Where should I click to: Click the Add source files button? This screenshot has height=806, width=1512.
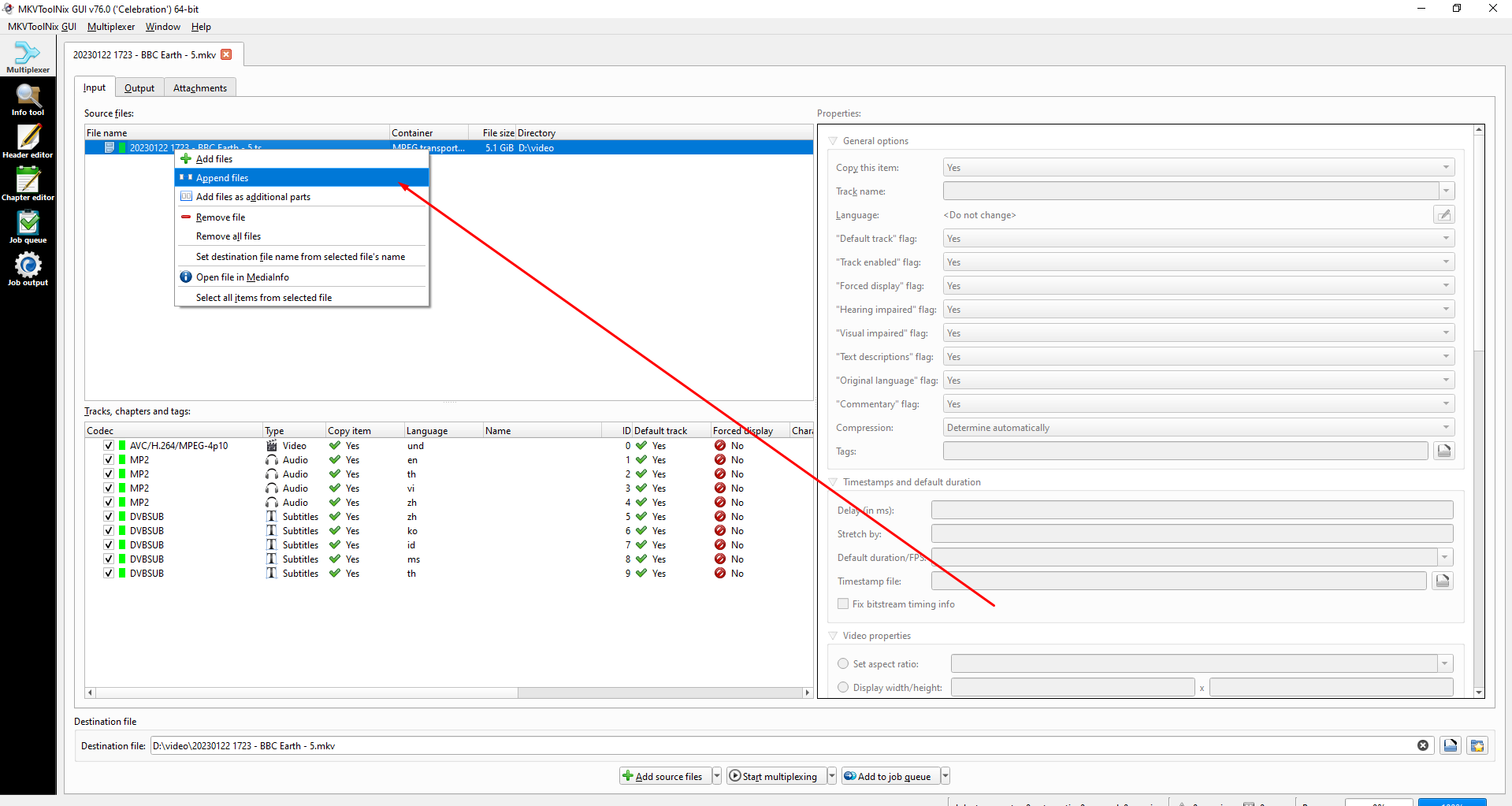tap(665, 776)
